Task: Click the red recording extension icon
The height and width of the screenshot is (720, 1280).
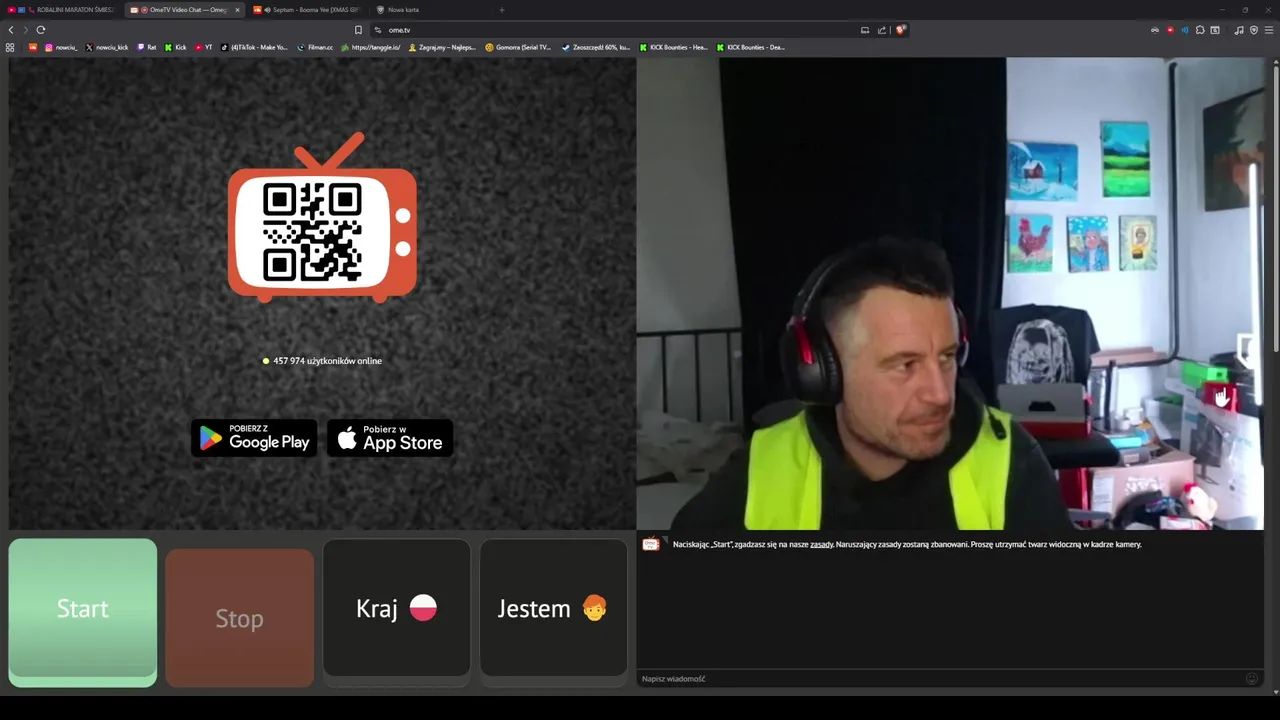Action: point(1170,30)
